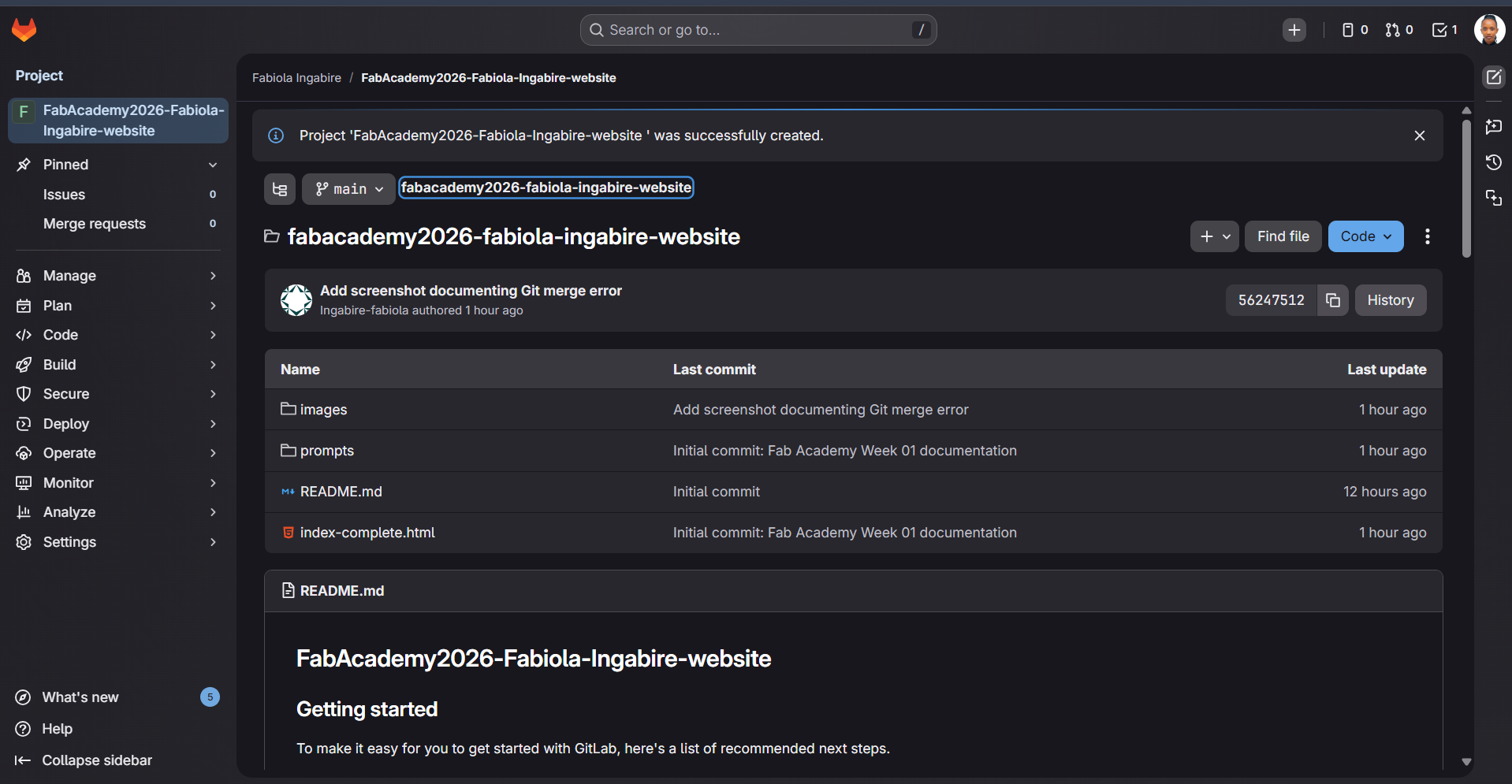Viewport: 1512px width, 784px height.
Task: Focus the Search or go to field
Action: pyautogui.click(x=758, y=30)
